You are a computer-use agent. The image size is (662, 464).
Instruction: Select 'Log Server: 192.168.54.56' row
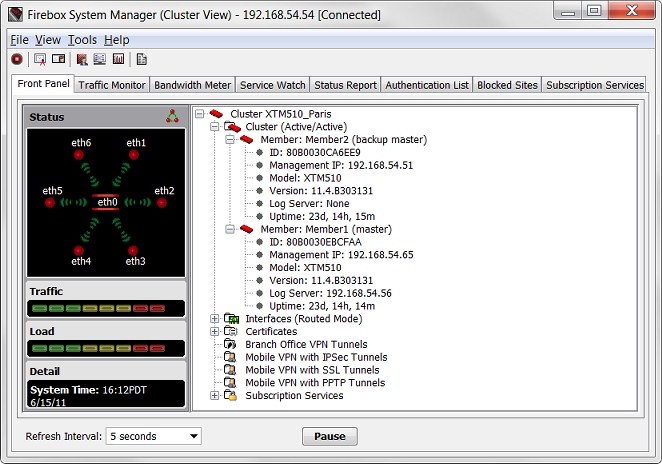point(330,293)
